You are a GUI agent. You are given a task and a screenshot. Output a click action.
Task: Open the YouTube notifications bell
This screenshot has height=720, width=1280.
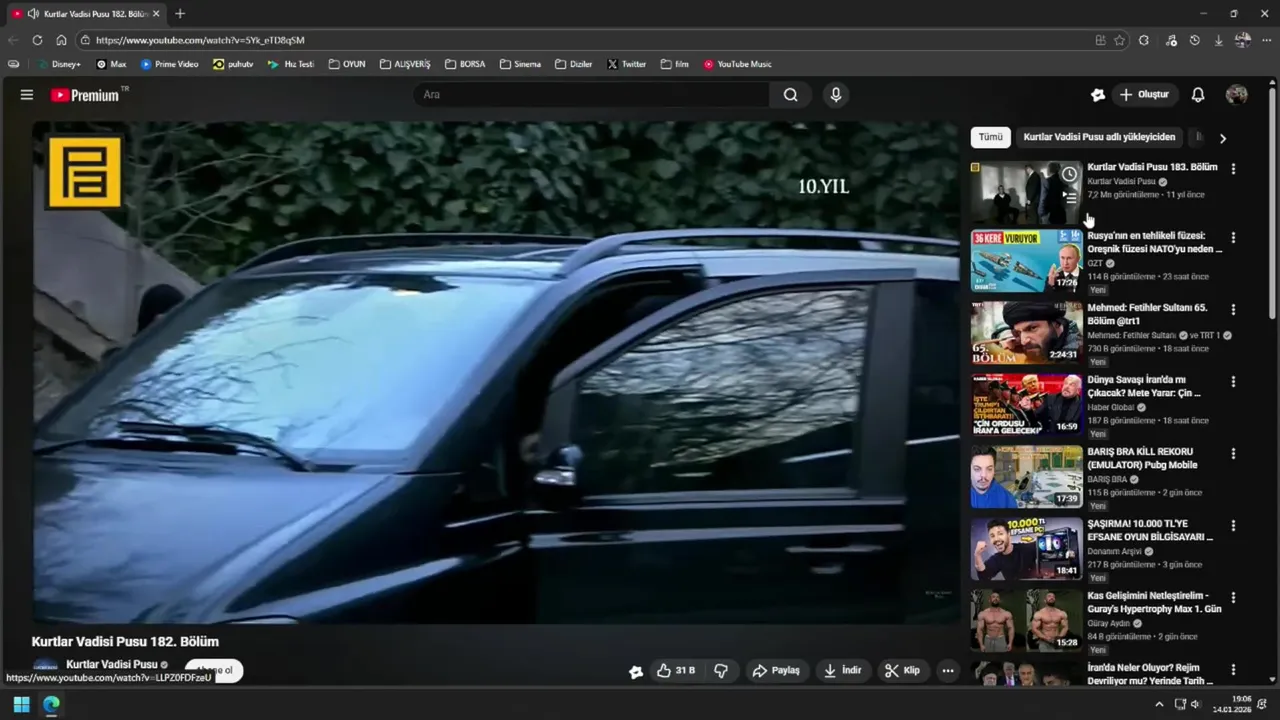click(1198, 95)
